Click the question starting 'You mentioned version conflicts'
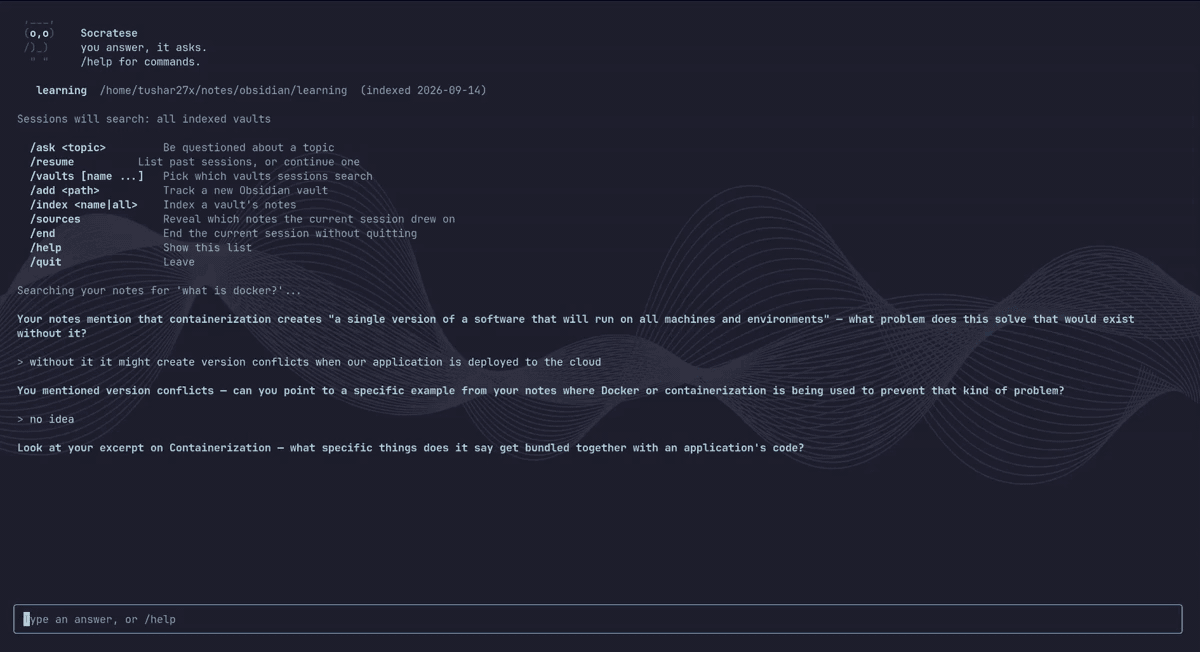This screenshot has height=652, width=1200. 541,390
